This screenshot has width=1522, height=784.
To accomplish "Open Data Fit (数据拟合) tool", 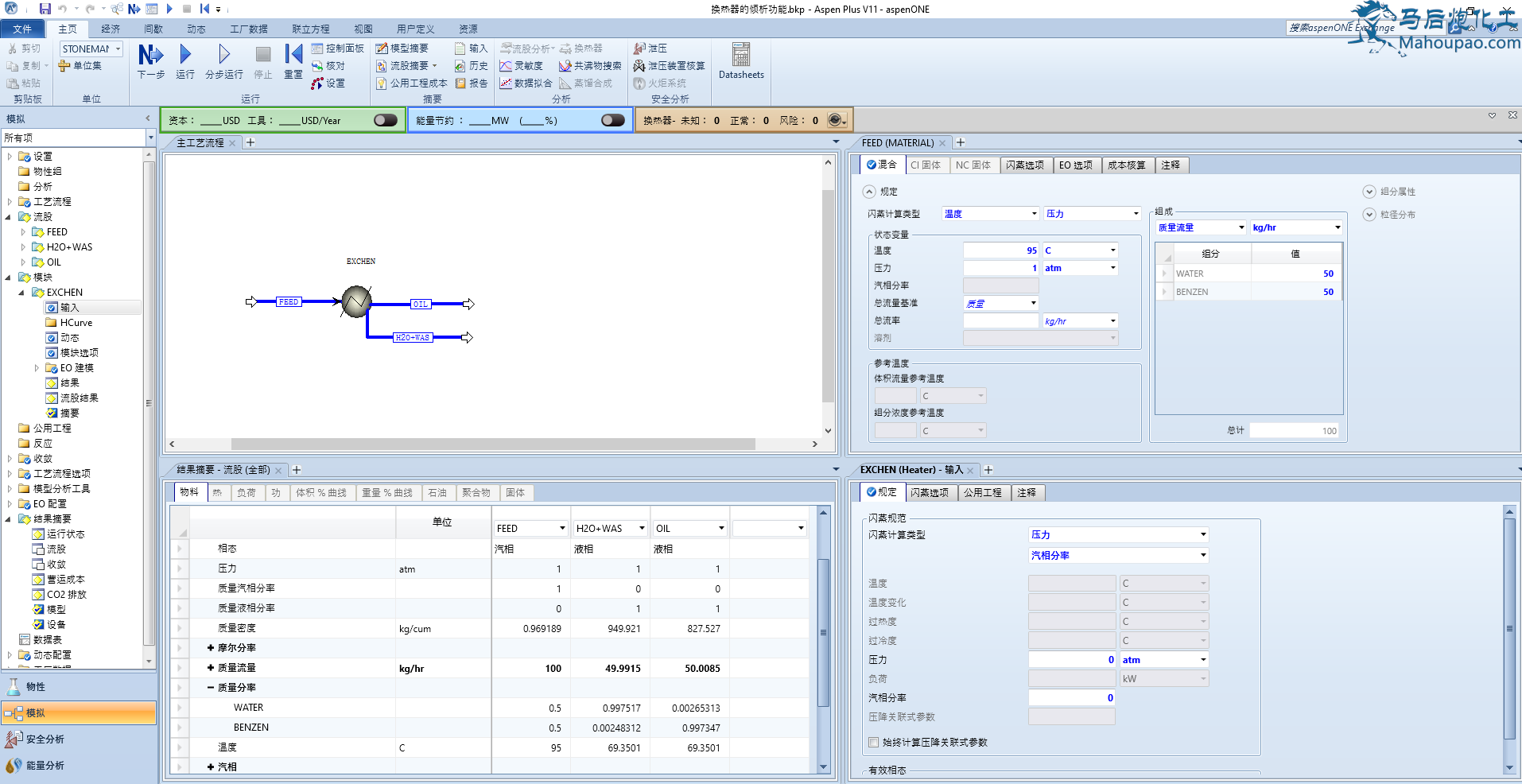I will [526, 83].
